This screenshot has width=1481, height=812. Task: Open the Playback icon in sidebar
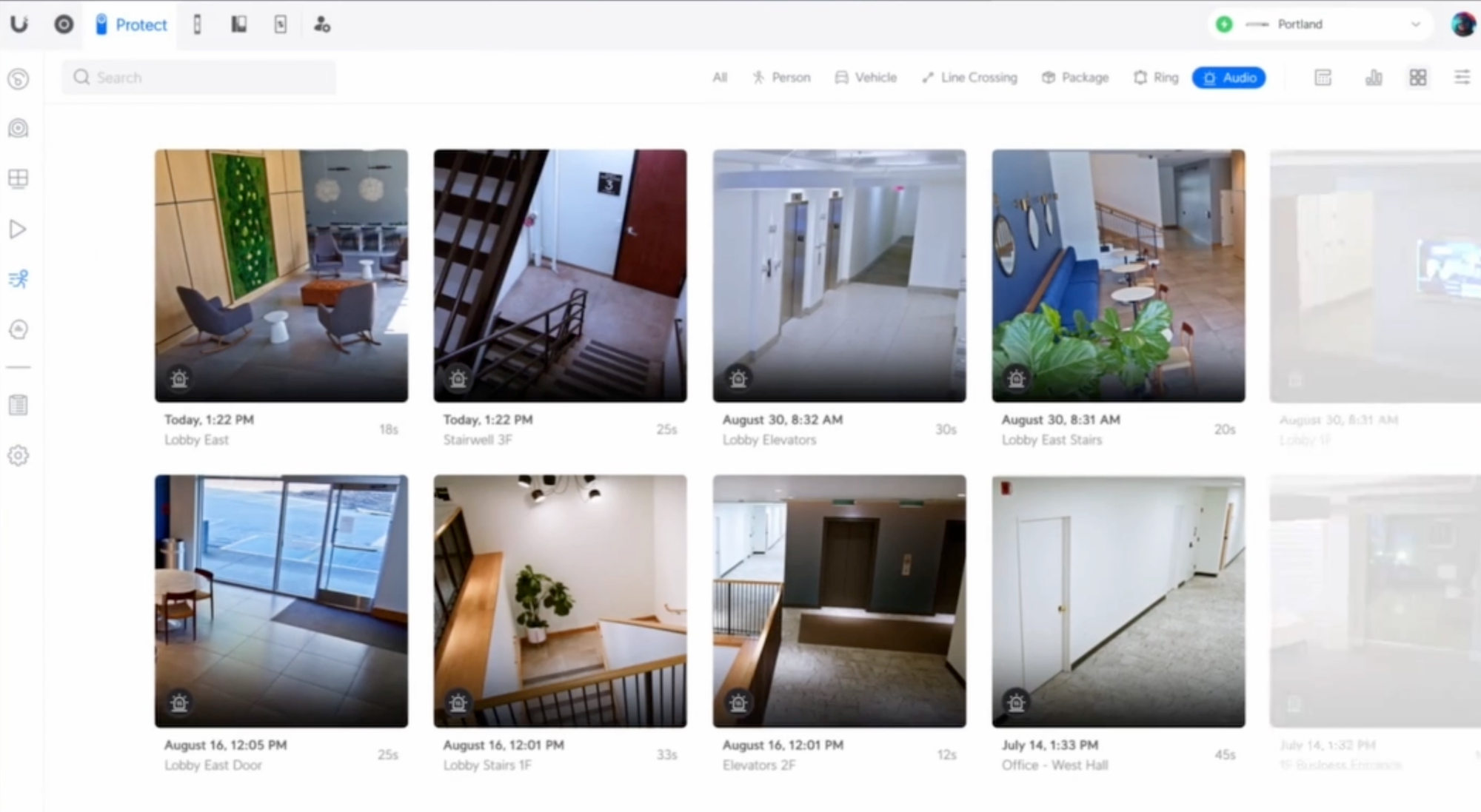[x=18, y=229]
